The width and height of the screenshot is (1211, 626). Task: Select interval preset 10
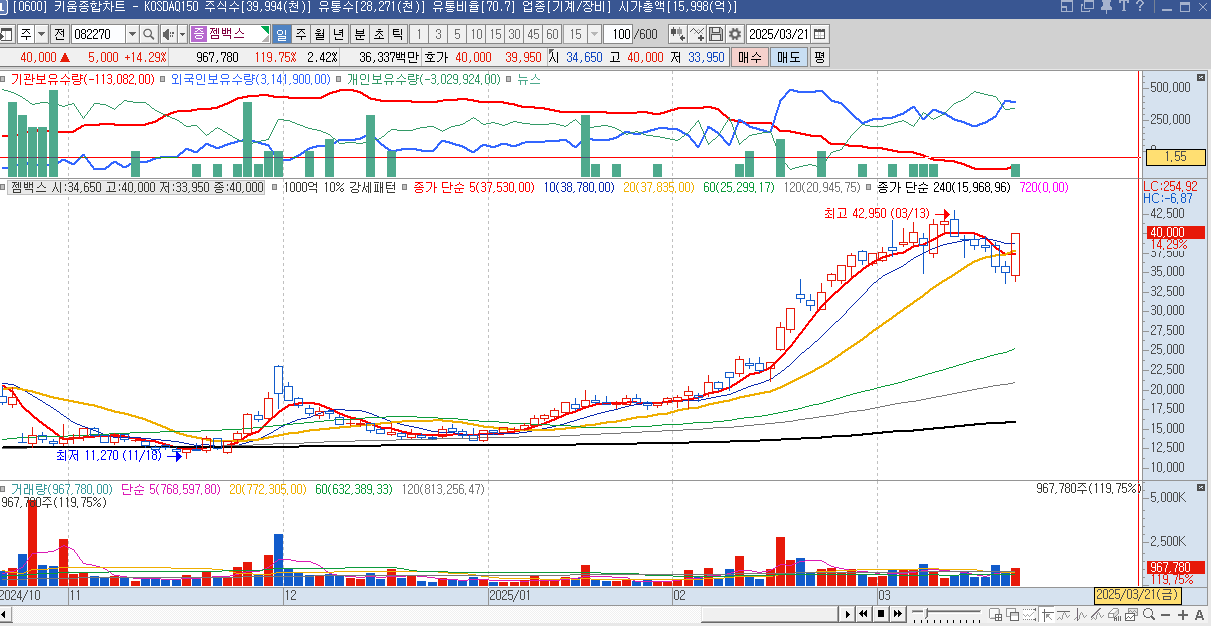pyautogui.click(x=476, y=34)
